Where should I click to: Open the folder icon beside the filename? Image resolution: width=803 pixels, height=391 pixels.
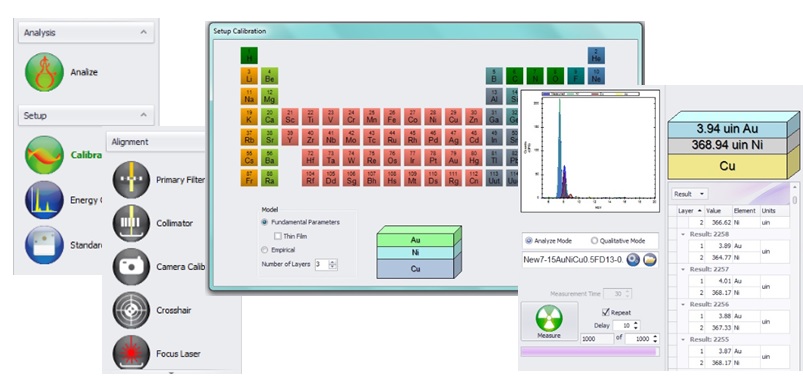pyautogui.click(x=649, y=260)
